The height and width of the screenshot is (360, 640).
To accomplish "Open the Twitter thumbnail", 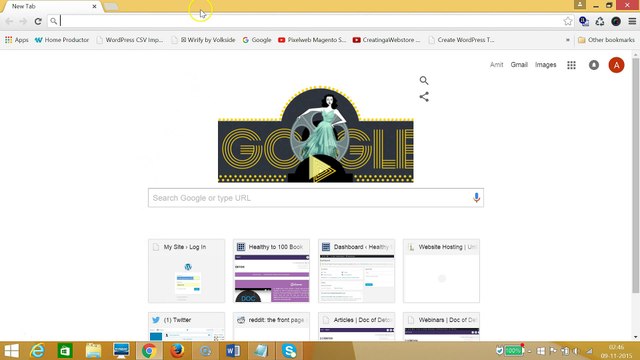I will [x=187, y=327].
